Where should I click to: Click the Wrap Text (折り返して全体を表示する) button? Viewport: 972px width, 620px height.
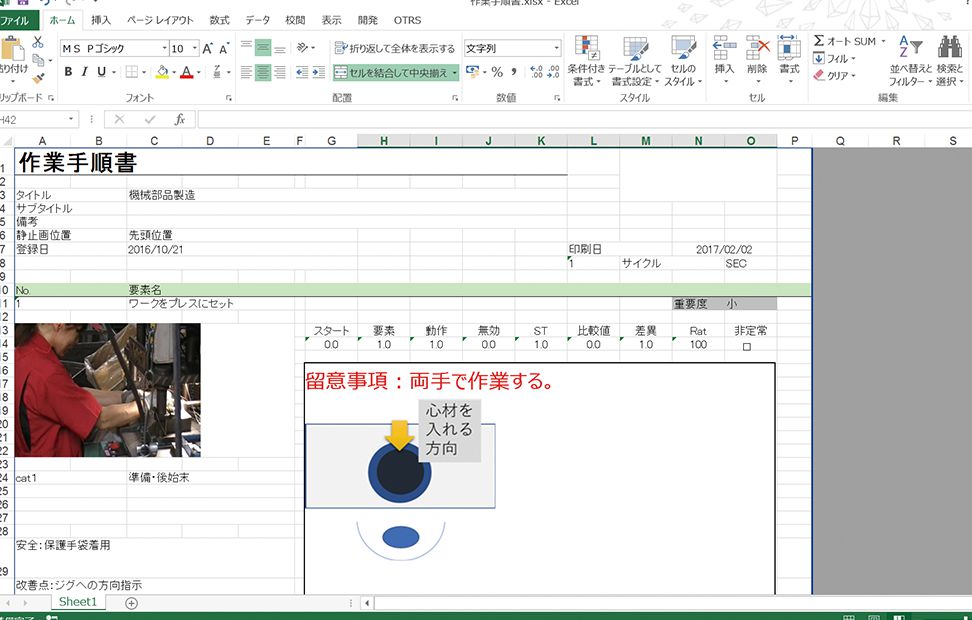pyautogui.click(x=394, y=48)
